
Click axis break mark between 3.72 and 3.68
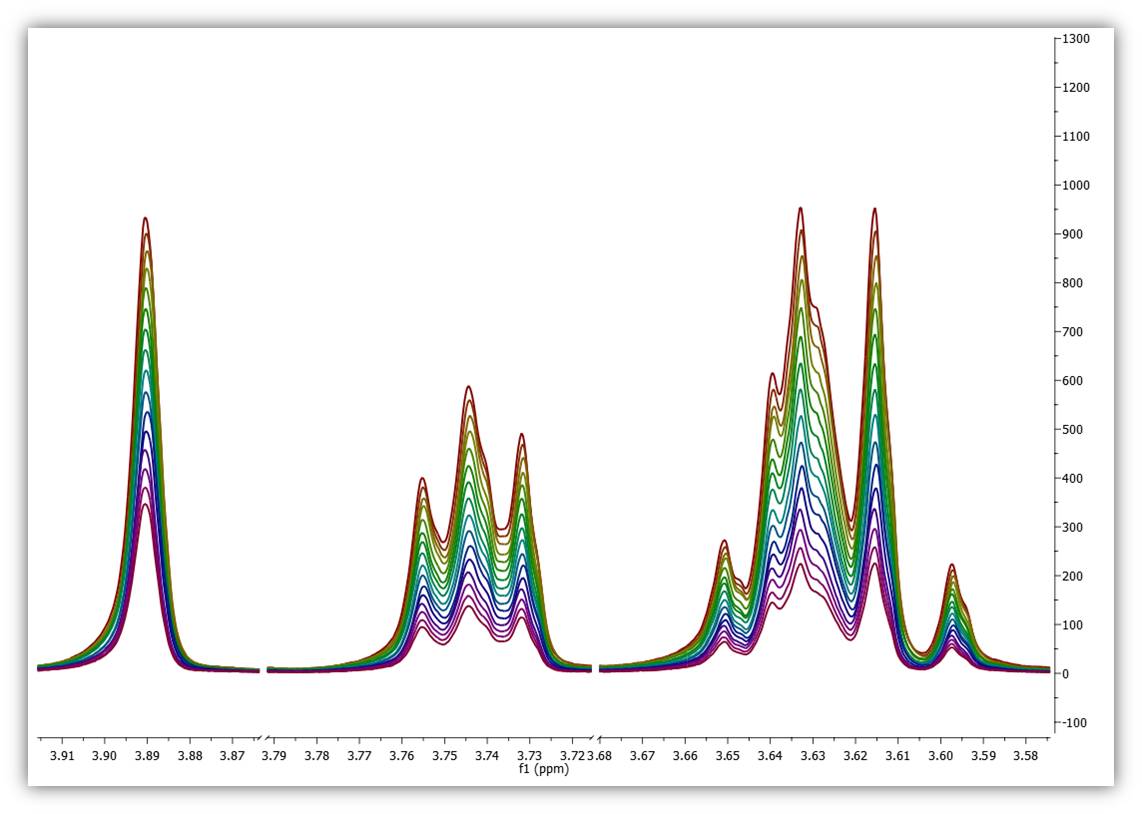[x=595, y=739]
